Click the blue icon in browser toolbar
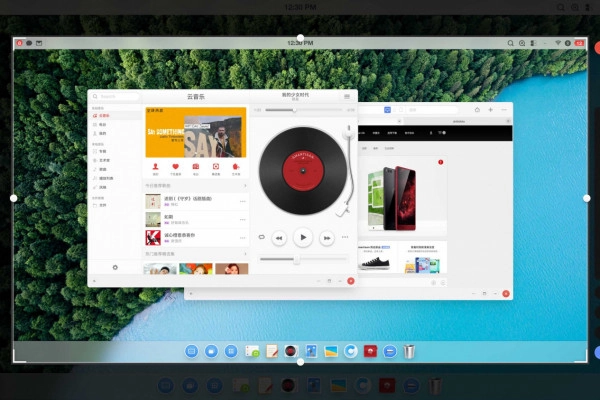Viewport: 600px width, 400px height. [x=387, y=110]
